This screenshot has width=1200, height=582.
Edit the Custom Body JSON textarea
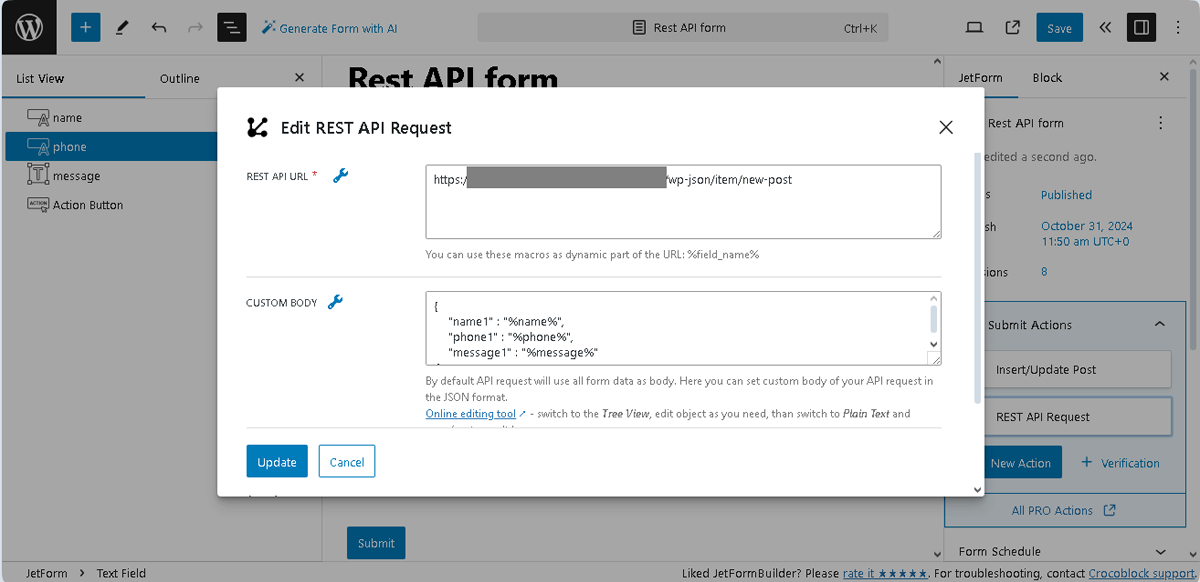[683, 328]
